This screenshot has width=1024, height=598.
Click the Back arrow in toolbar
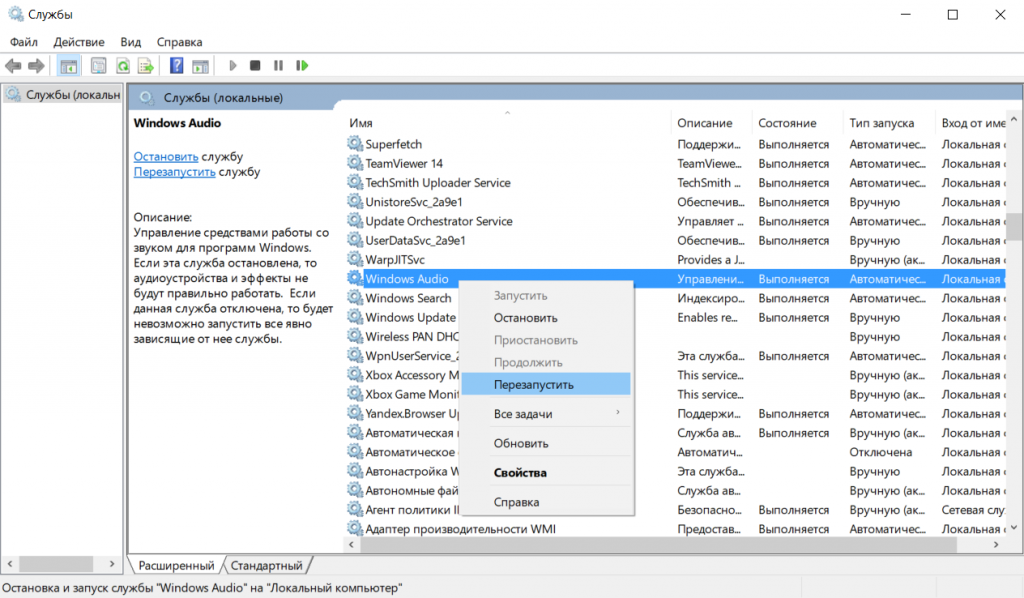pos(13,66)
